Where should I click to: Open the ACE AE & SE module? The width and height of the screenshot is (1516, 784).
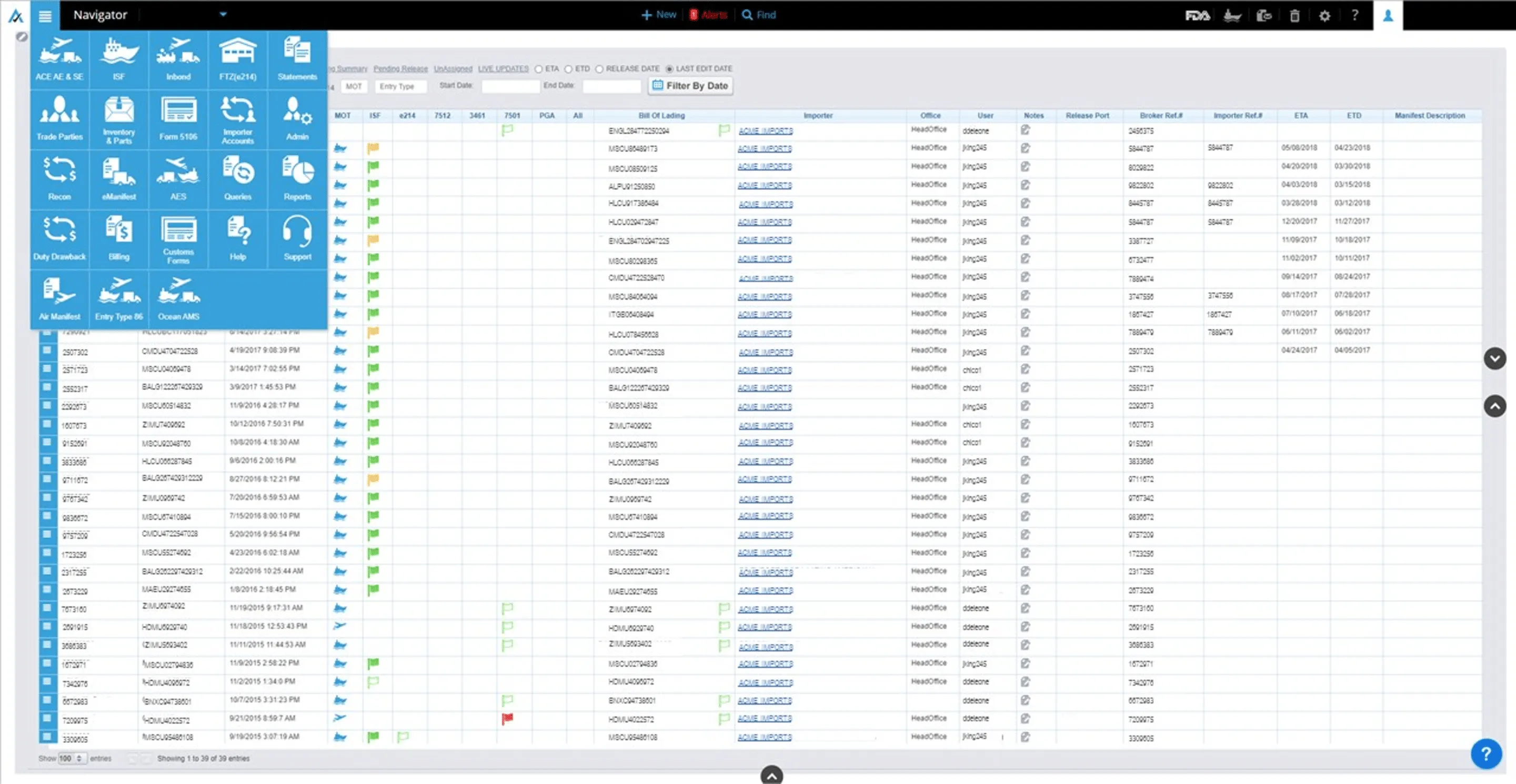tap(59, 59)
